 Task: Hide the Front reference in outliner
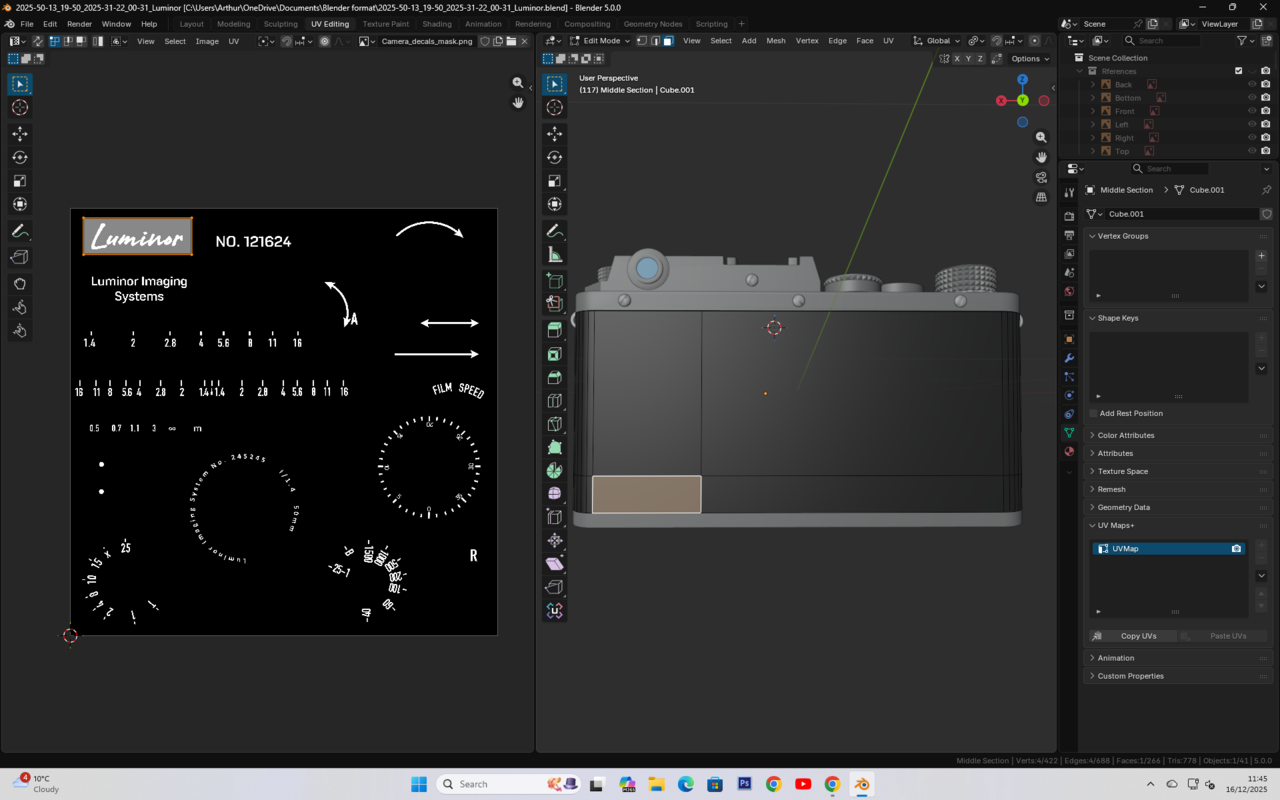coord(1251,111)
